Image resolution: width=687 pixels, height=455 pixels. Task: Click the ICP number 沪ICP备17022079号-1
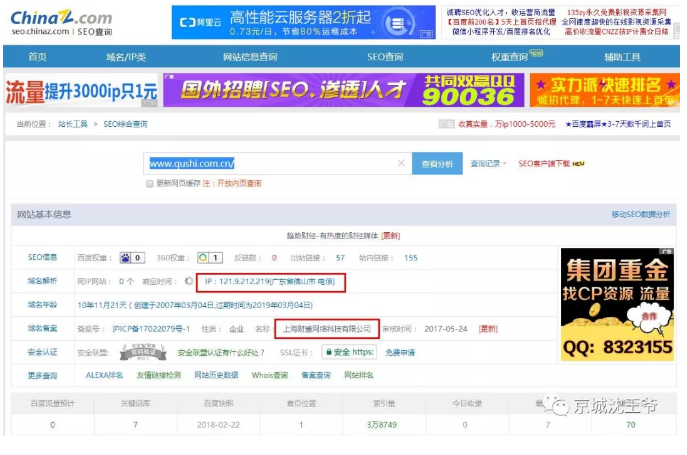pyautogui.click(x=151, y=329)
